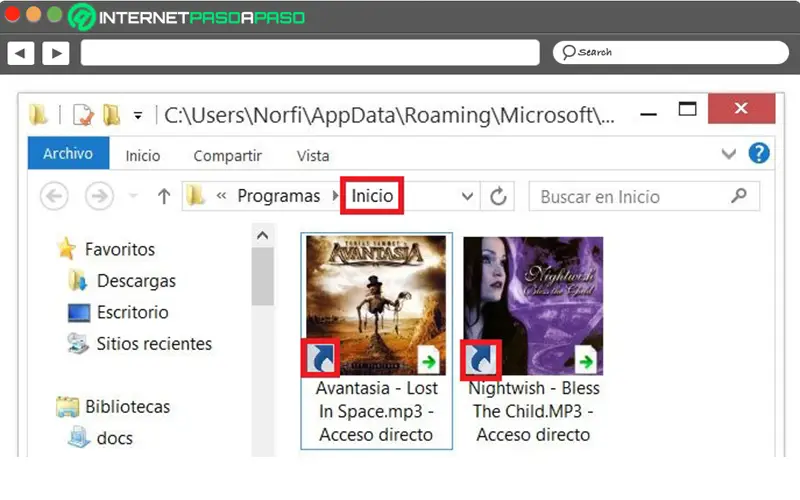Select the Avantasia album cover thumbnail
The height and width of the screenshot is (500, 800).
[376, 306]
